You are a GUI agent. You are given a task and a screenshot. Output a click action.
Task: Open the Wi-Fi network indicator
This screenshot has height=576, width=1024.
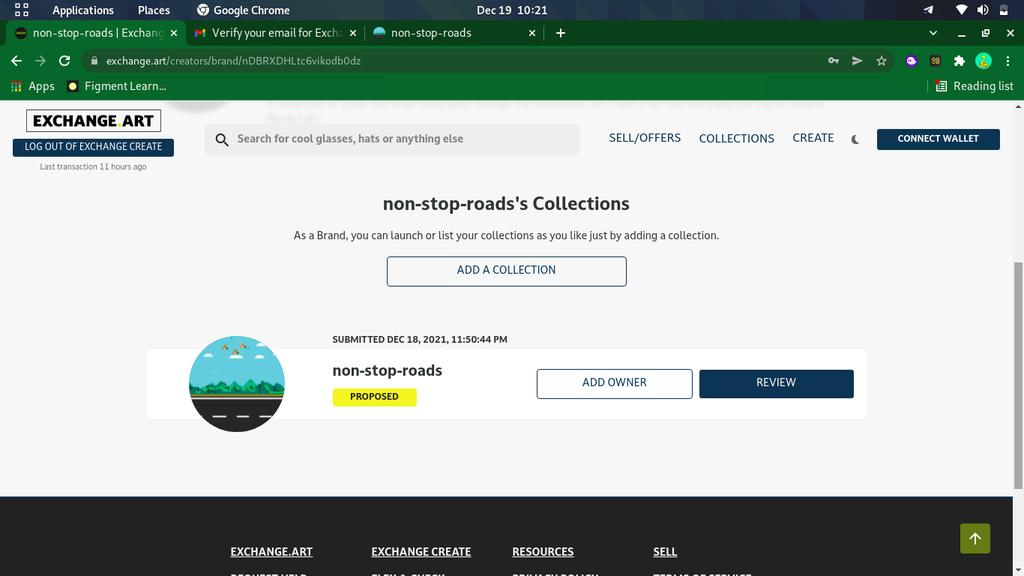pyautogui.click(x=961, y=10)
